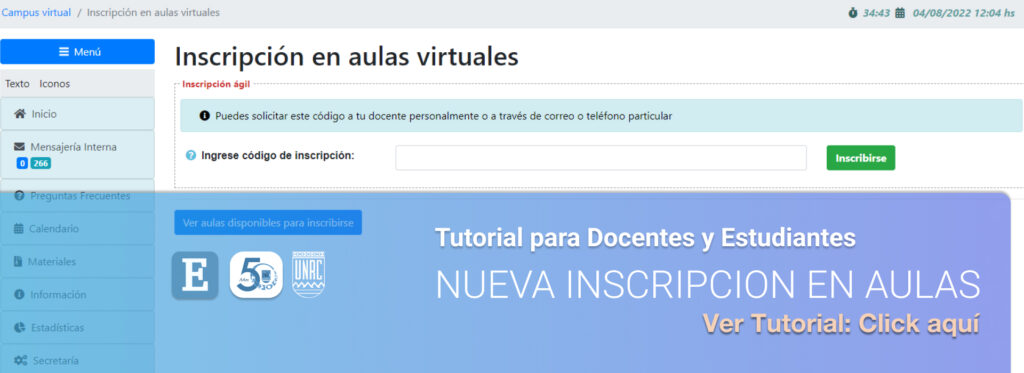
Task: Click the session timer stopwatch icon
Action: coord(853,12)
